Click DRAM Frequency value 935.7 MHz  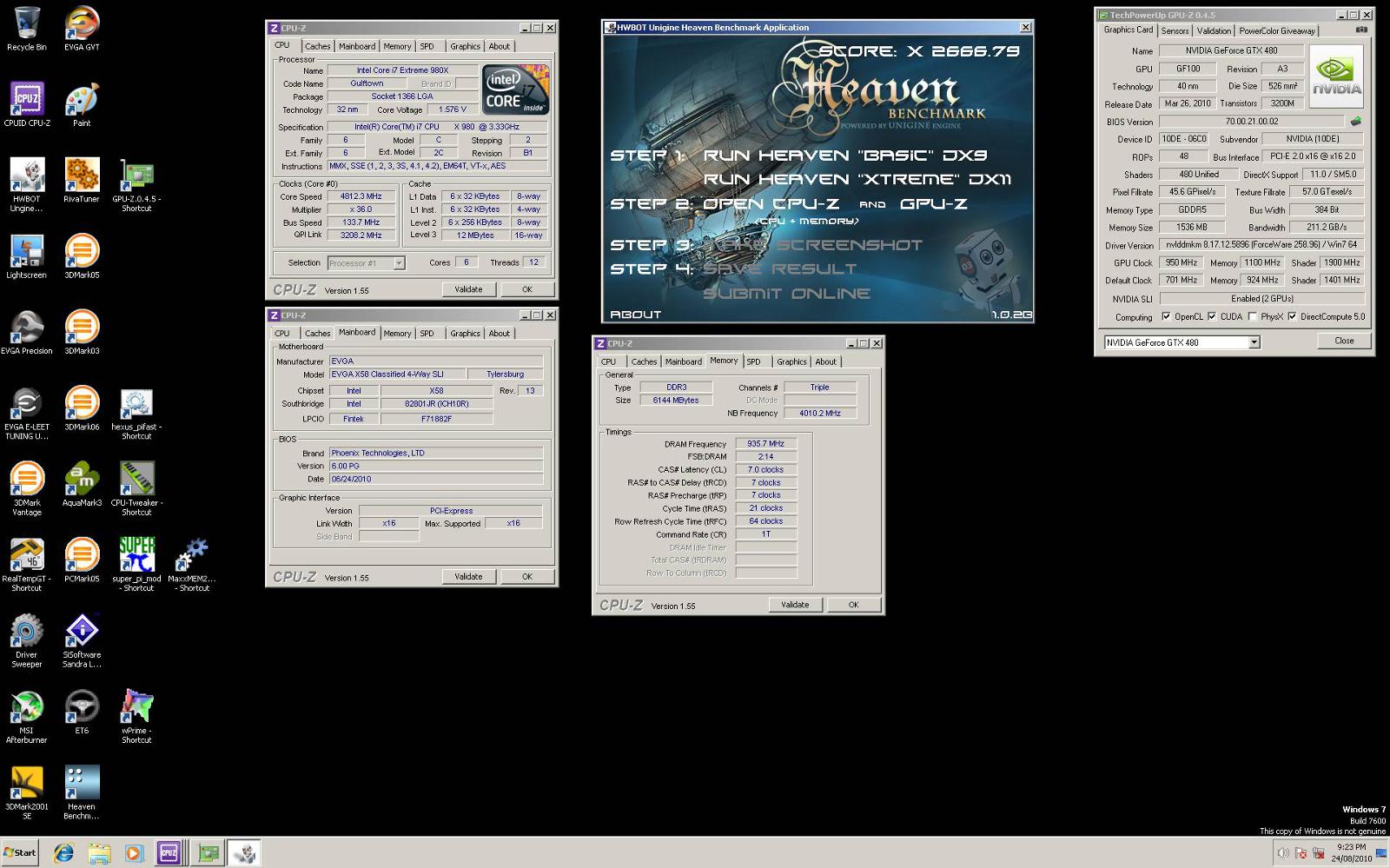tap(765, 443)
